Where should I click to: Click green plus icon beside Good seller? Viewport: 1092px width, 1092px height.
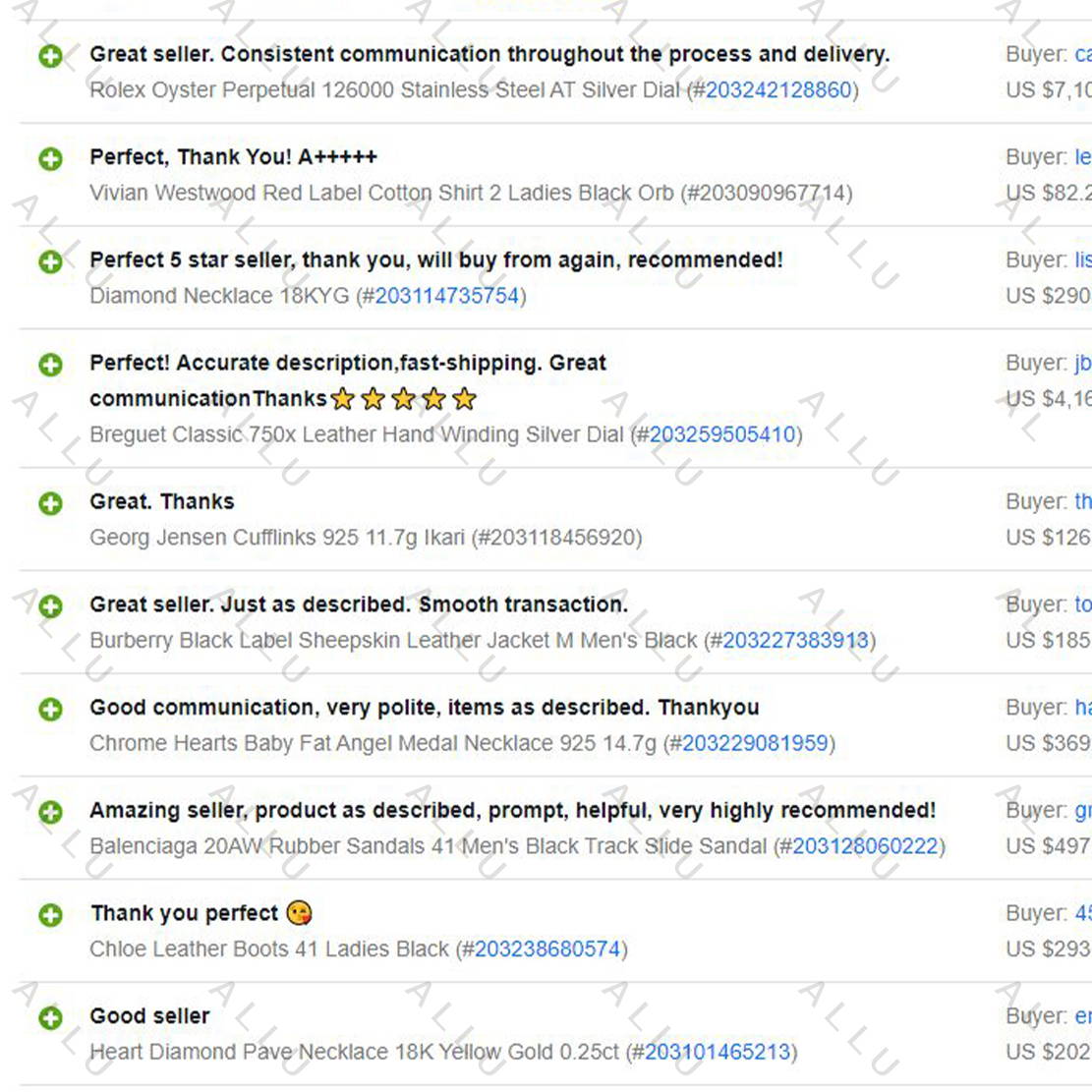pos(50,1018)
